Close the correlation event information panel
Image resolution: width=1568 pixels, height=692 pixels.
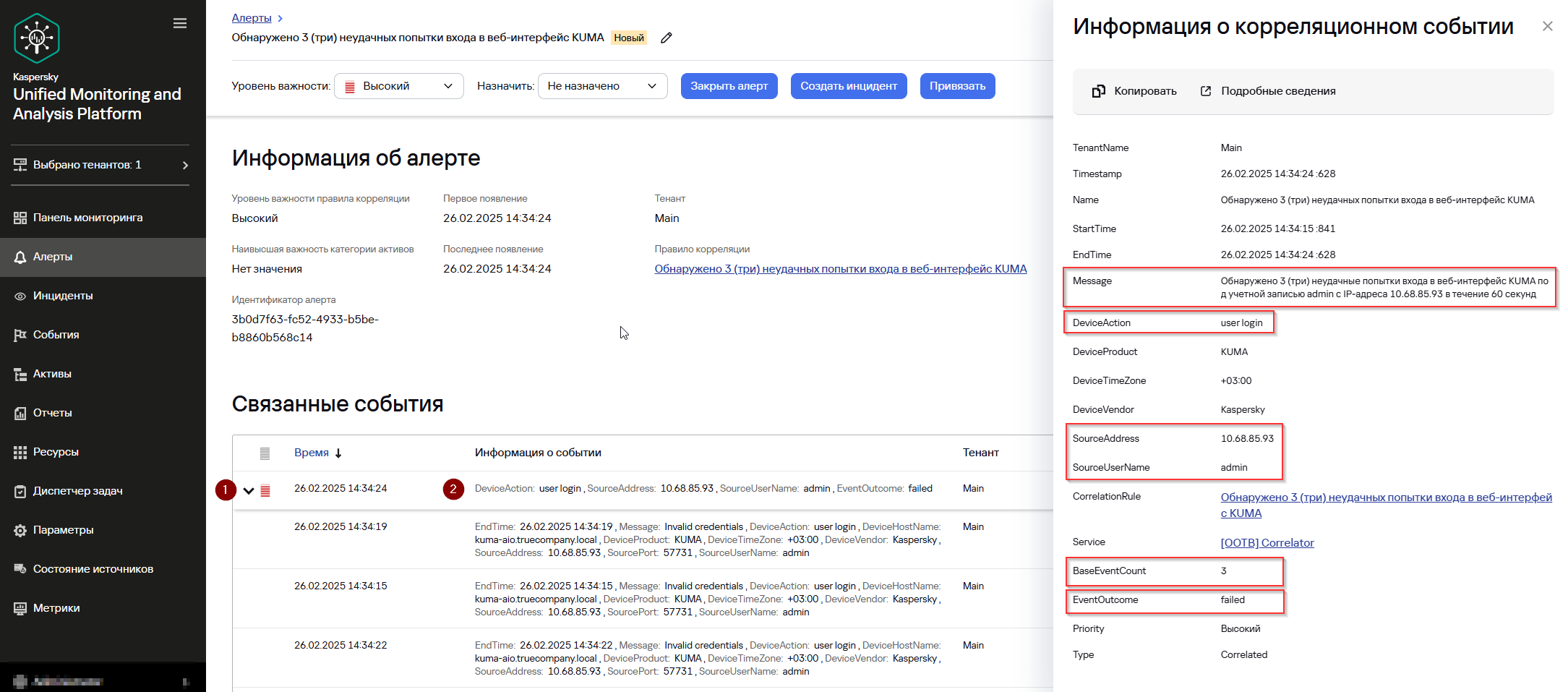click(1548, 26)
